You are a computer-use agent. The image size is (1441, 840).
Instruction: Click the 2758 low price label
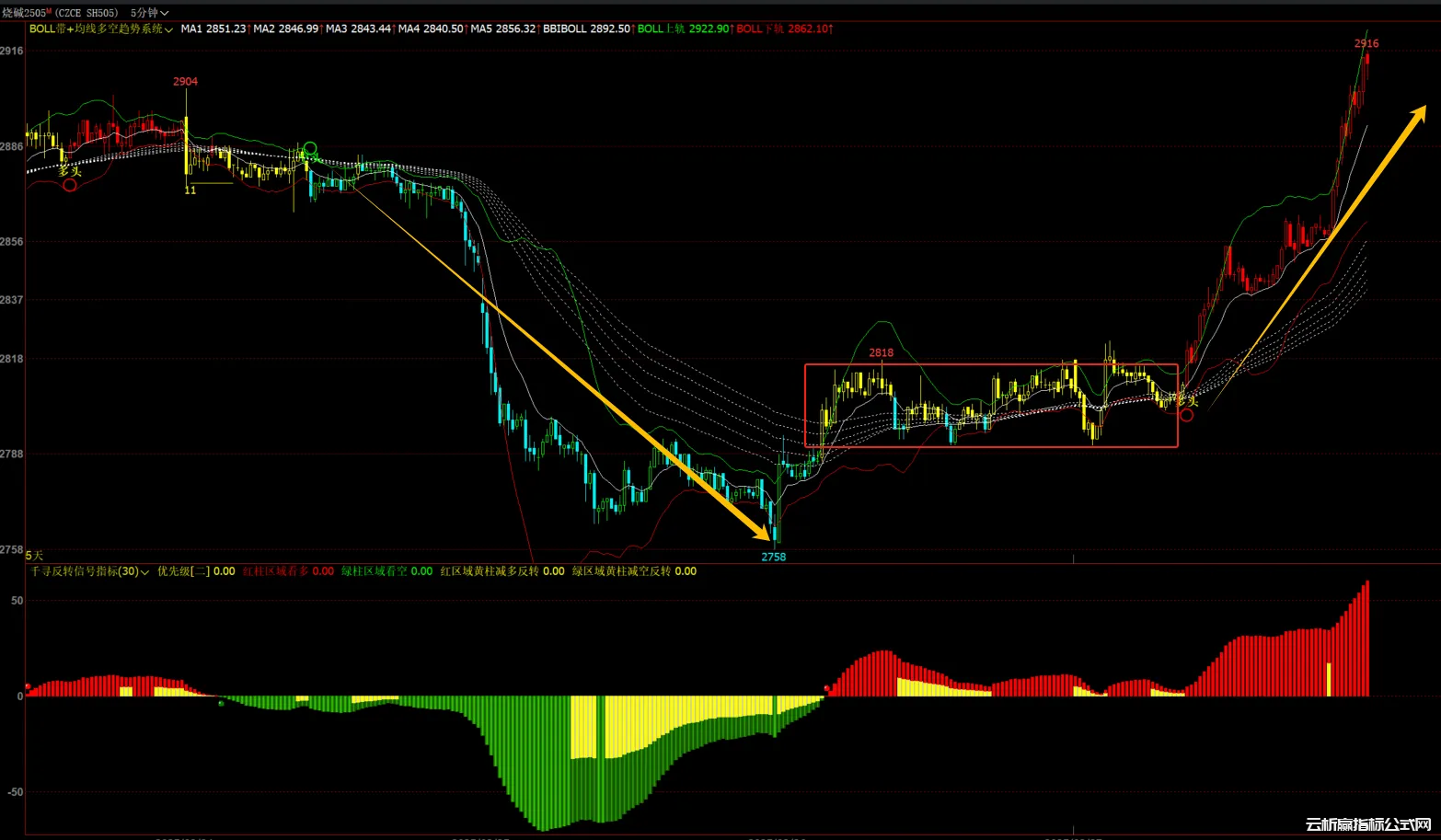point(773,557)
